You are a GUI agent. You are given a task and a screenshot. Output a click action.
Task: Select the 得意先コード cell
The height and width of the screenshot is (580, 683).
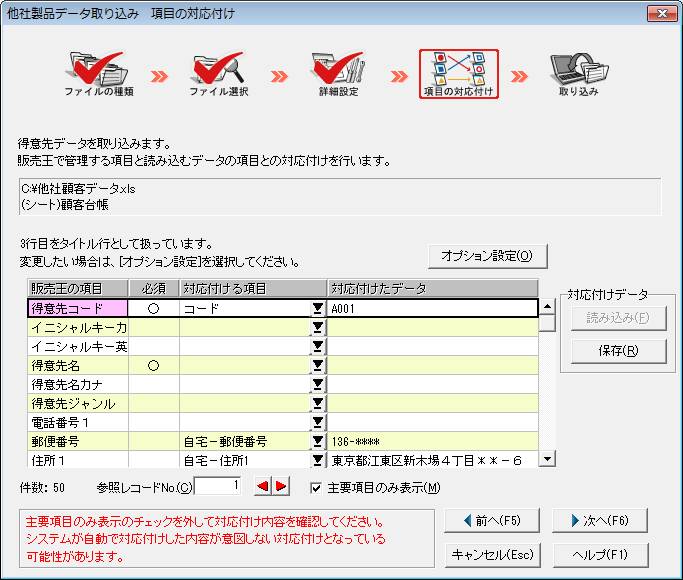pos(78,308)
